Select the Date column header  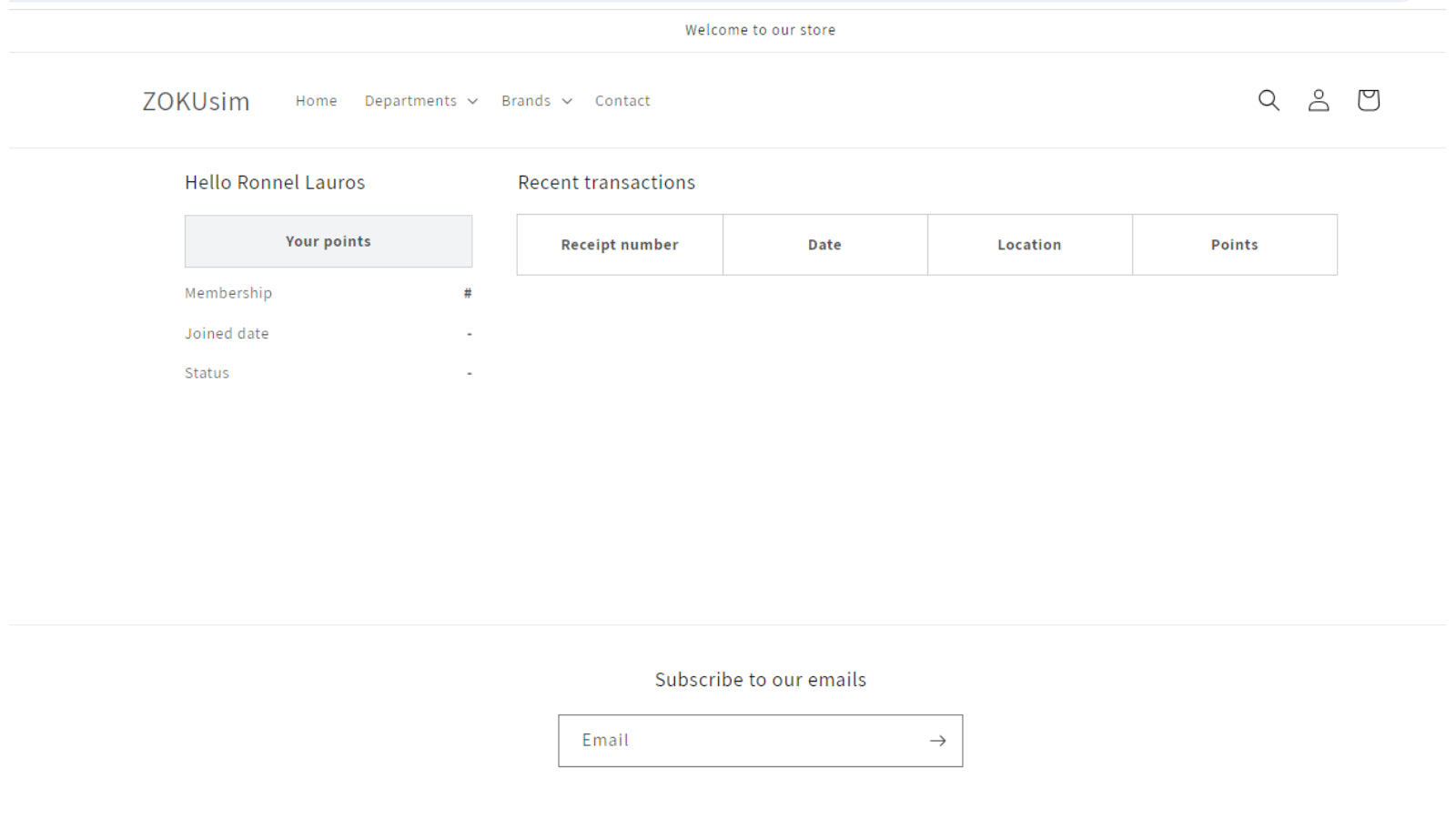click(x=824, y=245)
